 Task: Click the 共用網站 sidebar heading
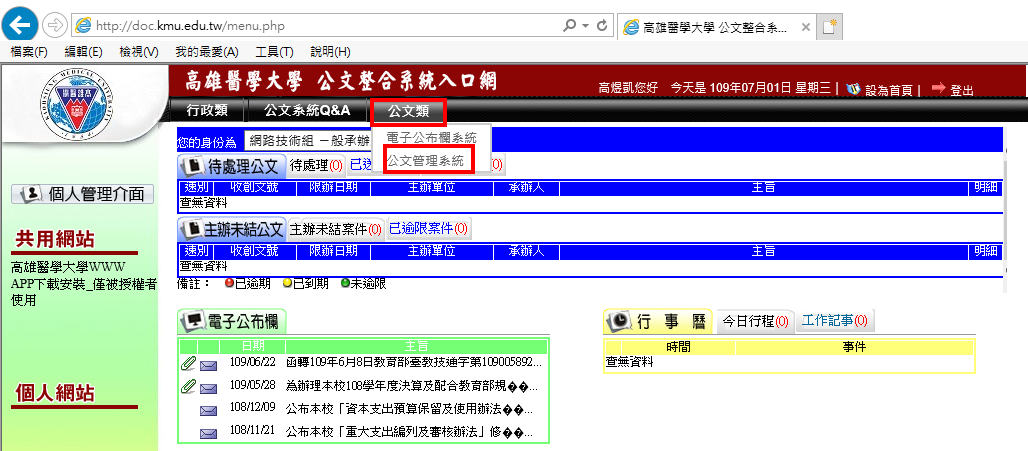pos(54,239)
